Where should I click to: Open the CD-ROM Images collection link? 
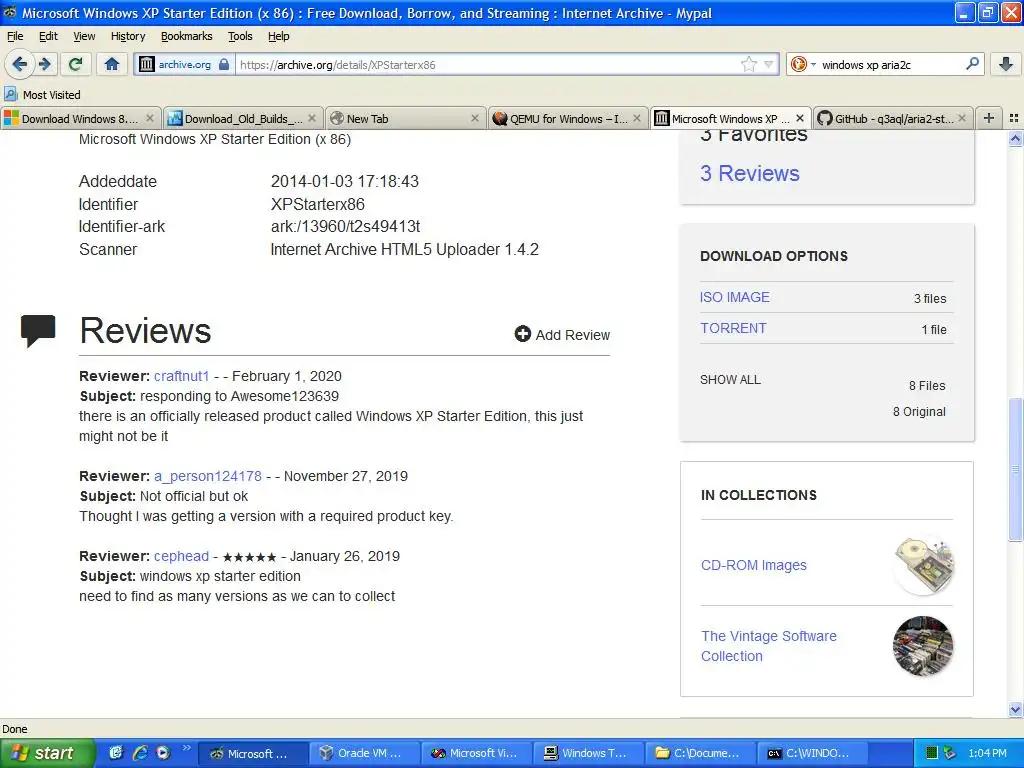754,565
